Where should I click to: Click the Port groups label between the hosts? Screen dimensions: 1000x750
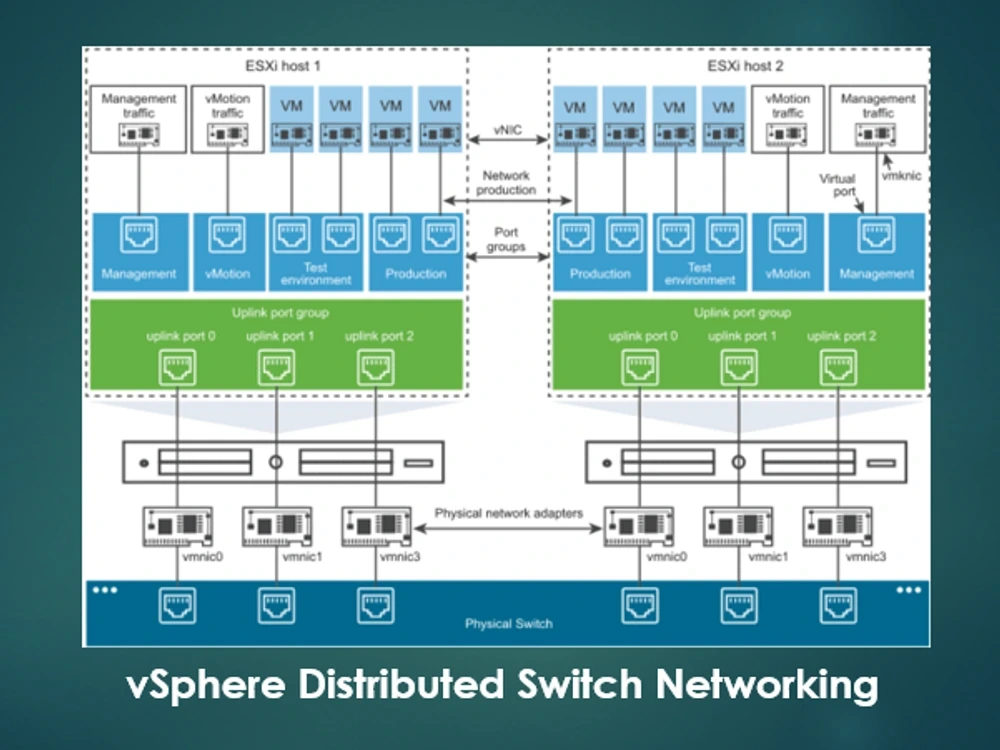506,240
